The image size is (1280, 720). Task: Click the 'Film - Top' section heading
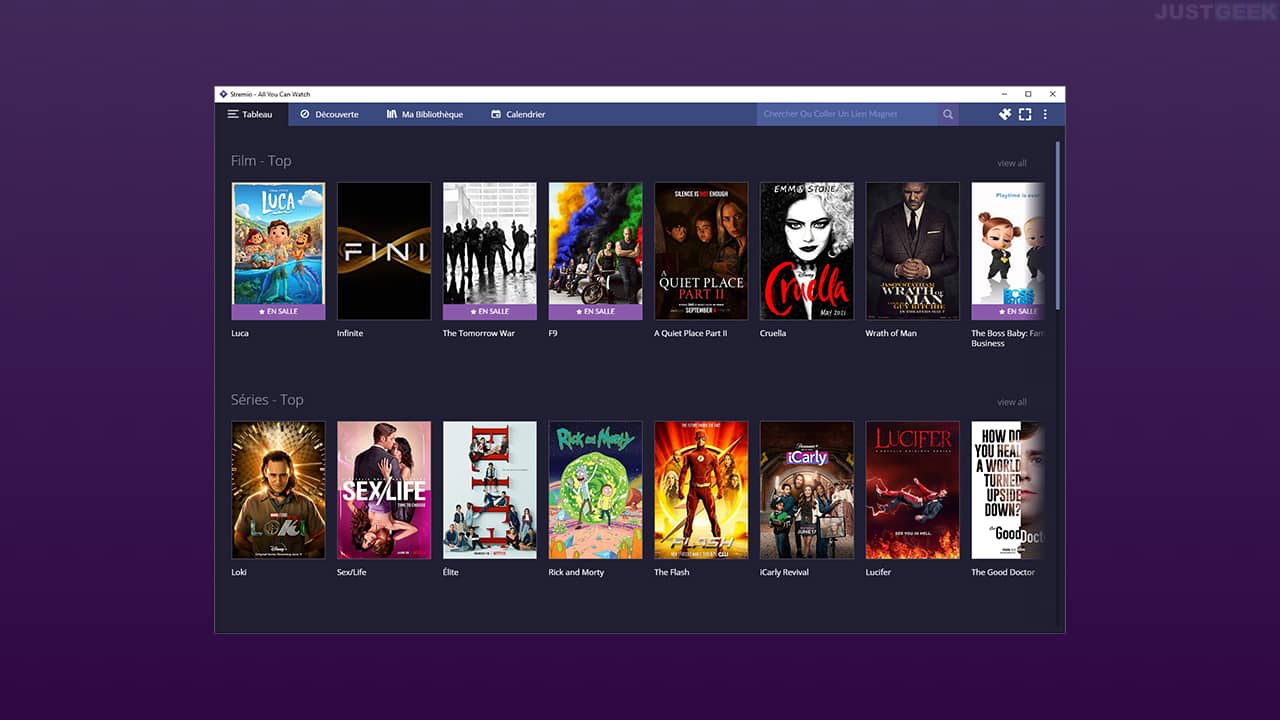(261, 161)
